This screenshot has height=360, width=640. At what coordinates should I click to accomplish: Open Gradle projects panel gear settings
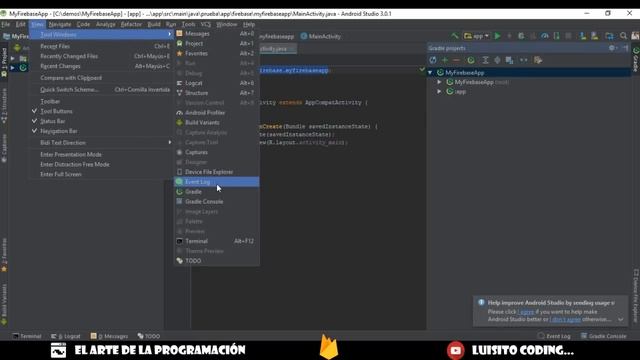612,48
